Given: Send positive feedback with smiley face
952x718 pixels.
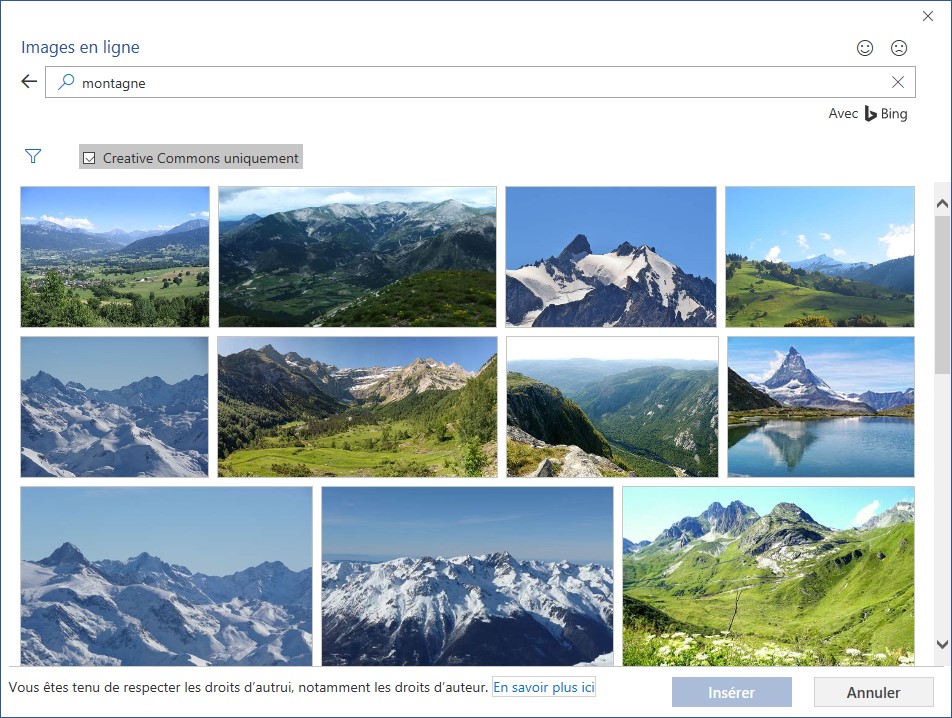Looking at the screenshot, I should click(x=865, y=48).
